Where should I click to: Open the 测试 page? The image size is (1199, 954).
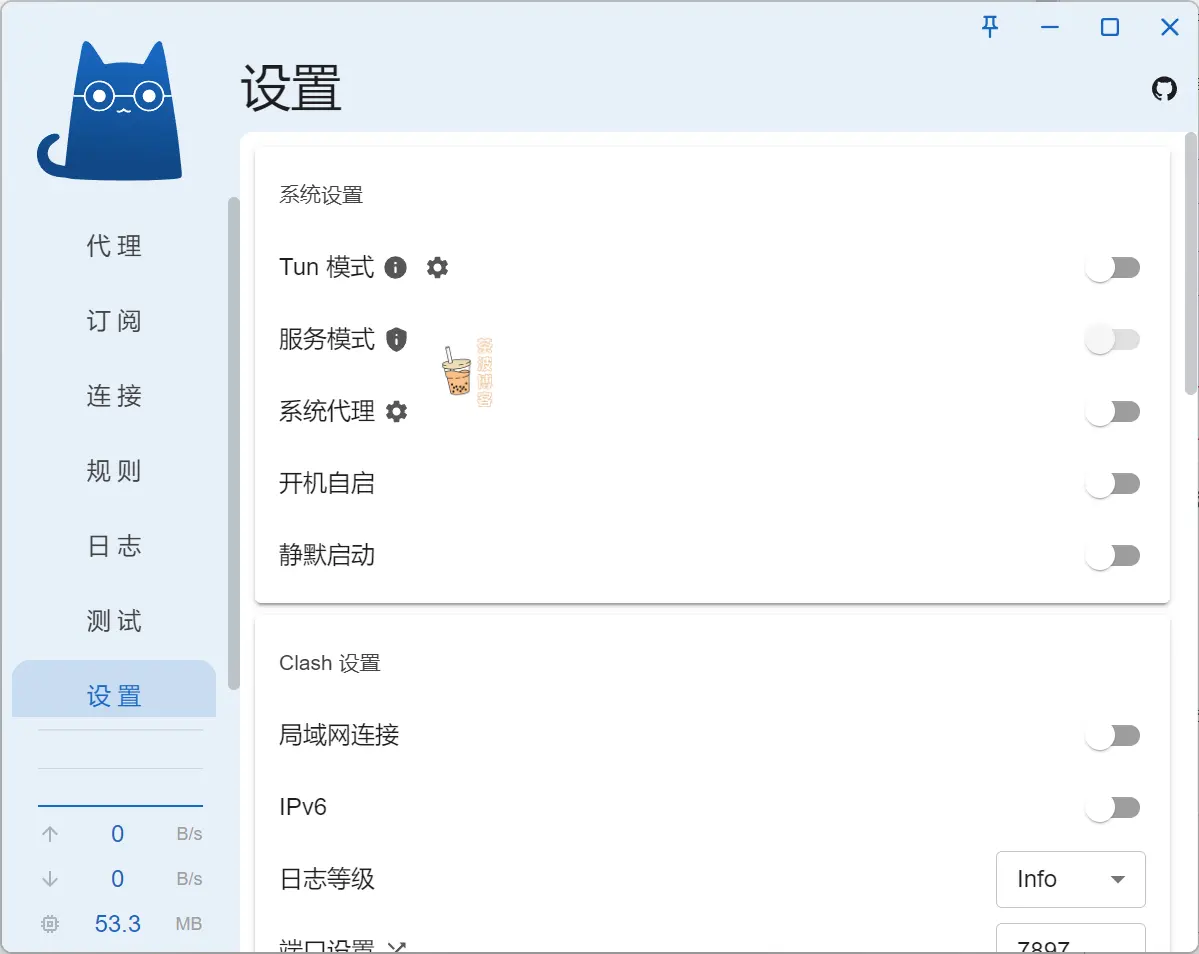[114, 621]
